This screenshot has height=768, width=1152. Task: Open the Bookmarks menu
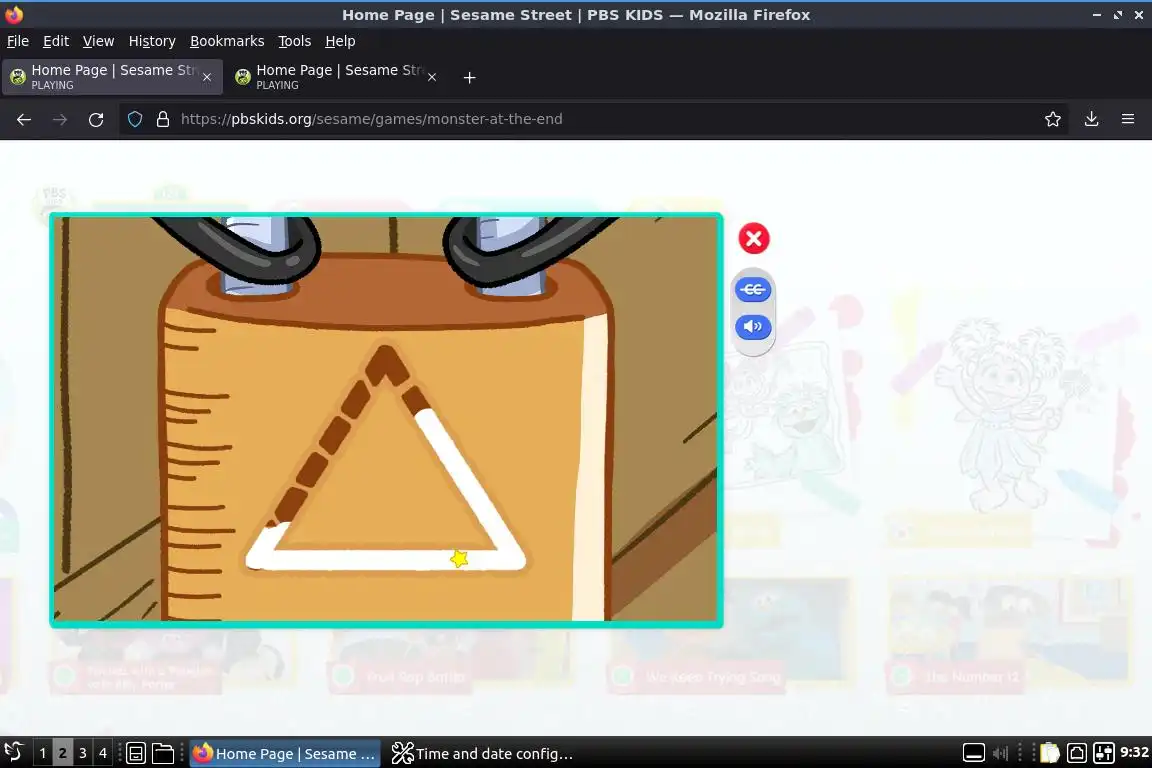227,41
